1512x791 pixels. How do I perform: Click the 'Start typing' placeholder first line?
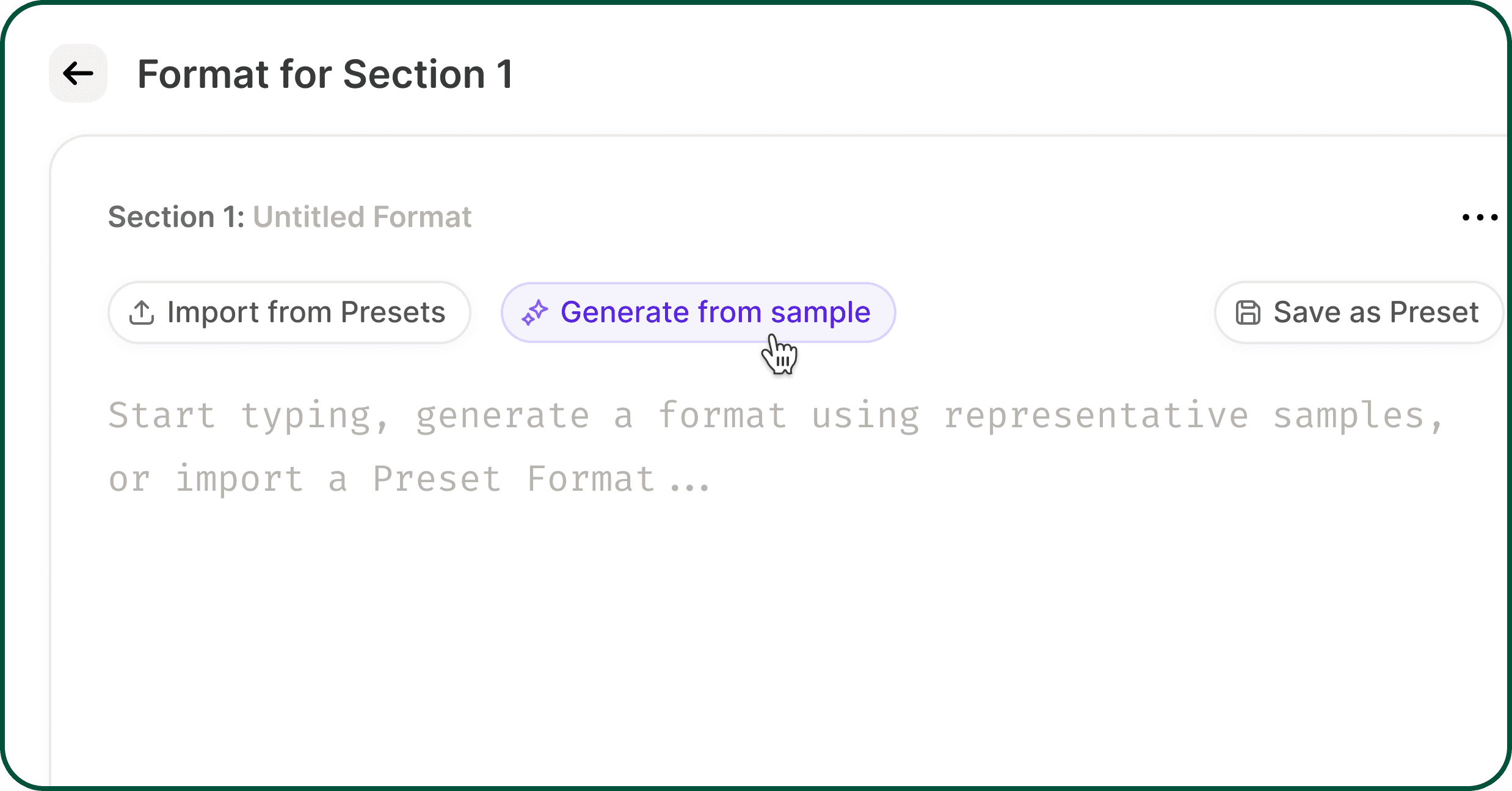776,416
